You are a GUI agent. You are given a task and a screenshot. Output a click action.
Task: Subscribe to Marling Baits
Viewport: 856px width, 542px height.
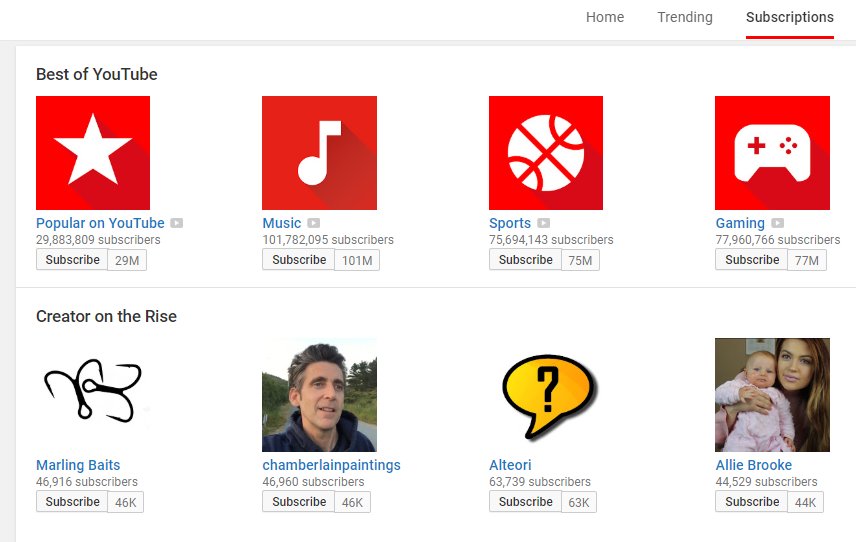coord(72,502)
